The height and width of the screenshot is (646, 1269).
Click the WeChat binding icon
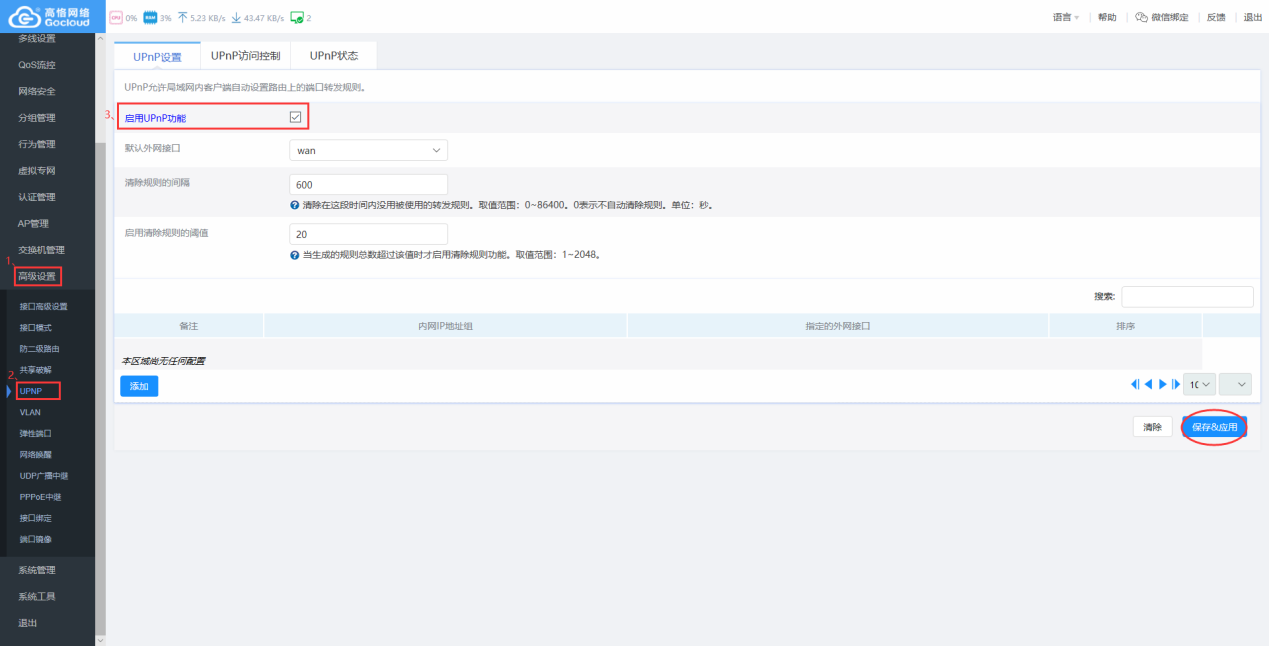tap(1141, 18)
